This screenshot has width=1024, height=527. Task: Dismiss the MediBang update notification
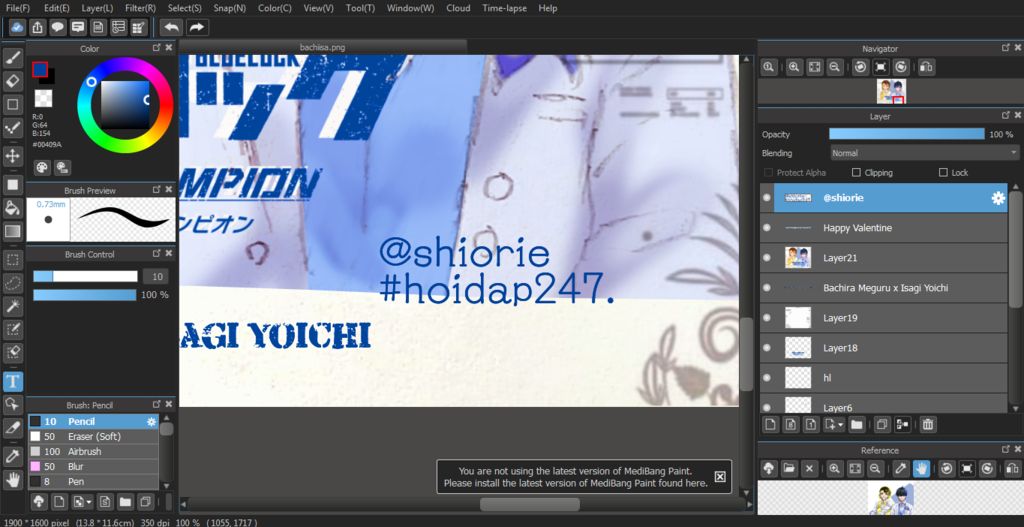tap(720, 477)
